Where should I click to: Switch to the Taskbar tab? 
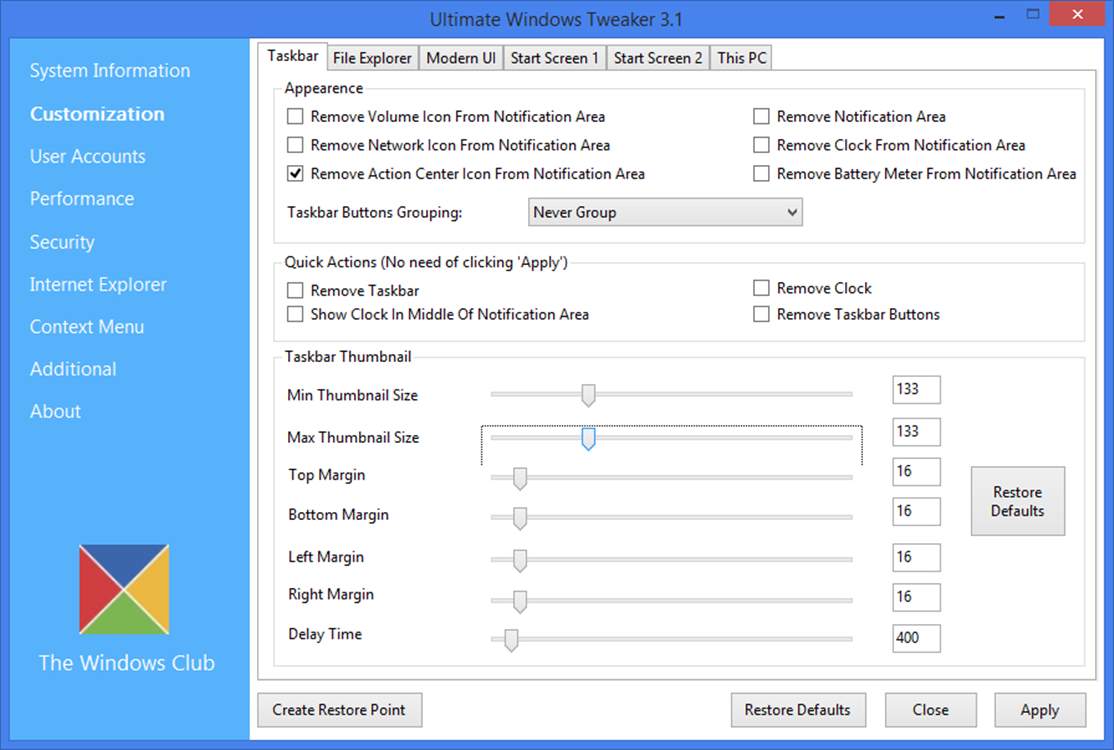coord(292,56)
